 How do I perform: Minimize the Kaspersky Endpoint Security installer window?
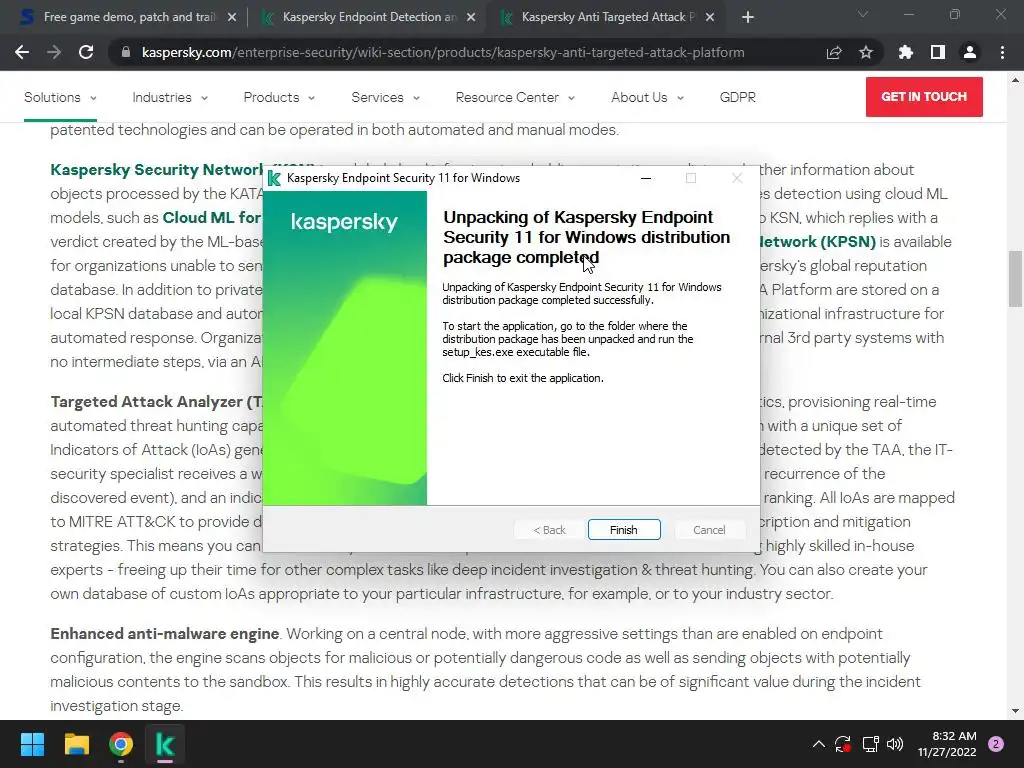(x=646, y=178)
